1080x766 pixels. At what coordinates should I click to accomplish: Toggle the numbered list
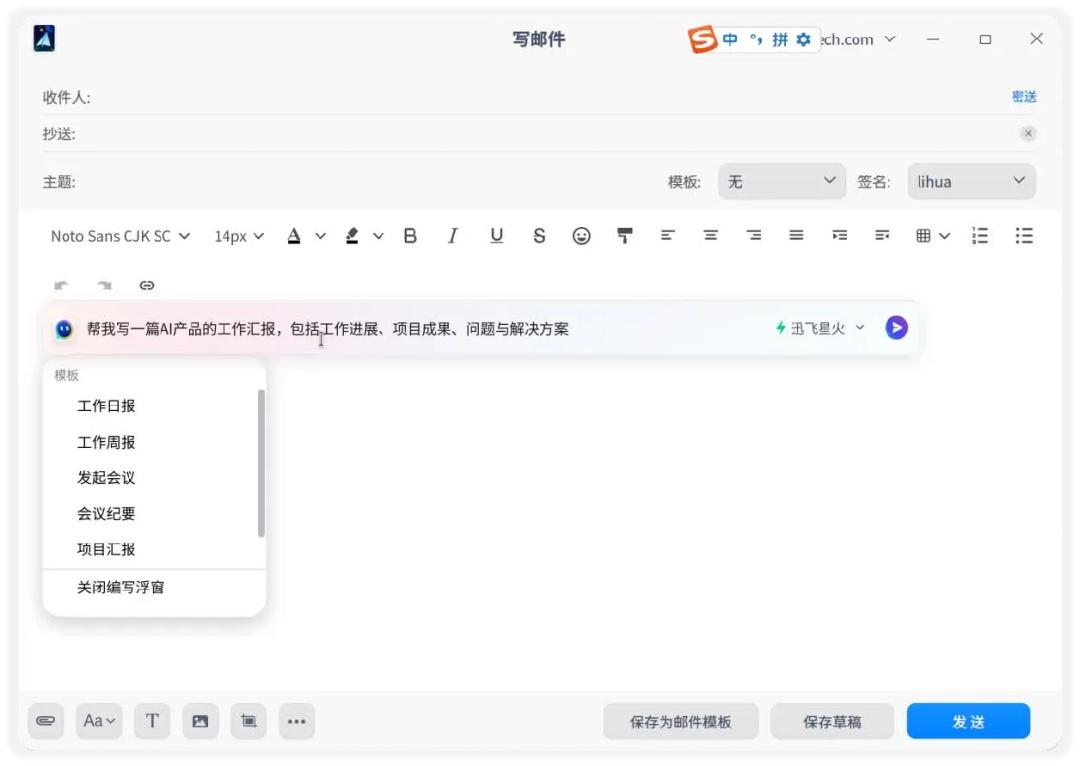tap(980, 236)
